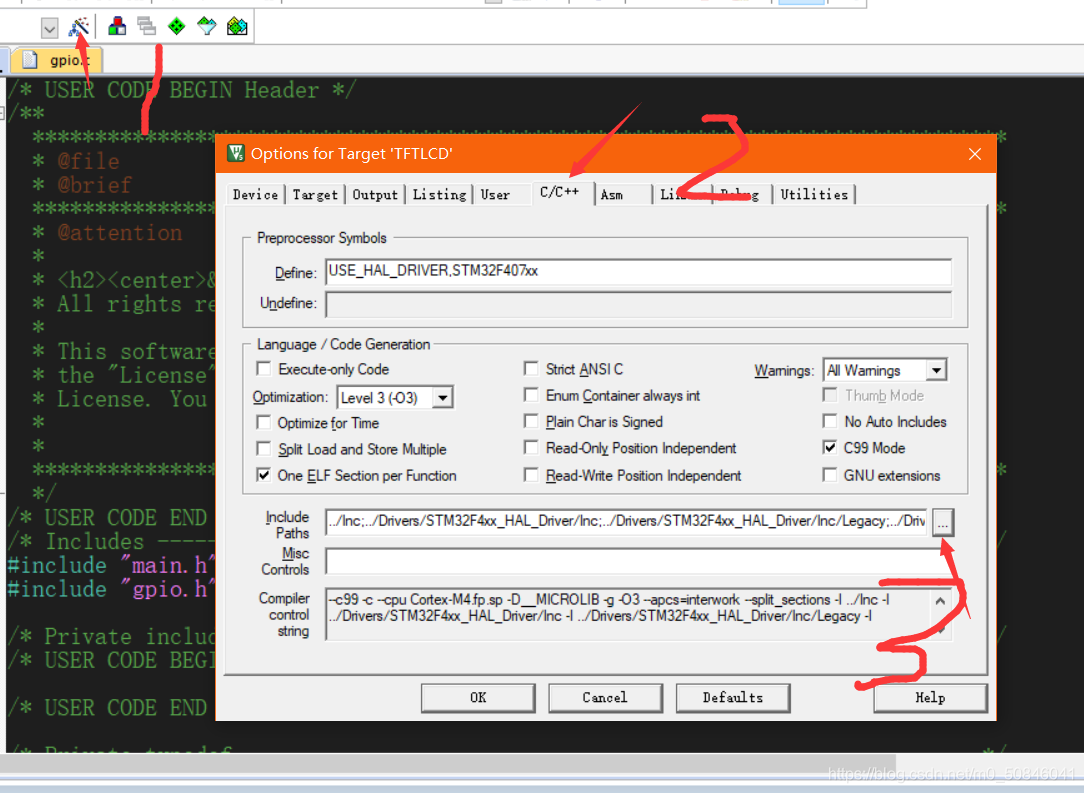Switch to gpio.c editor tab
This screenshot has height=793, width=1084.
[57, 60]
